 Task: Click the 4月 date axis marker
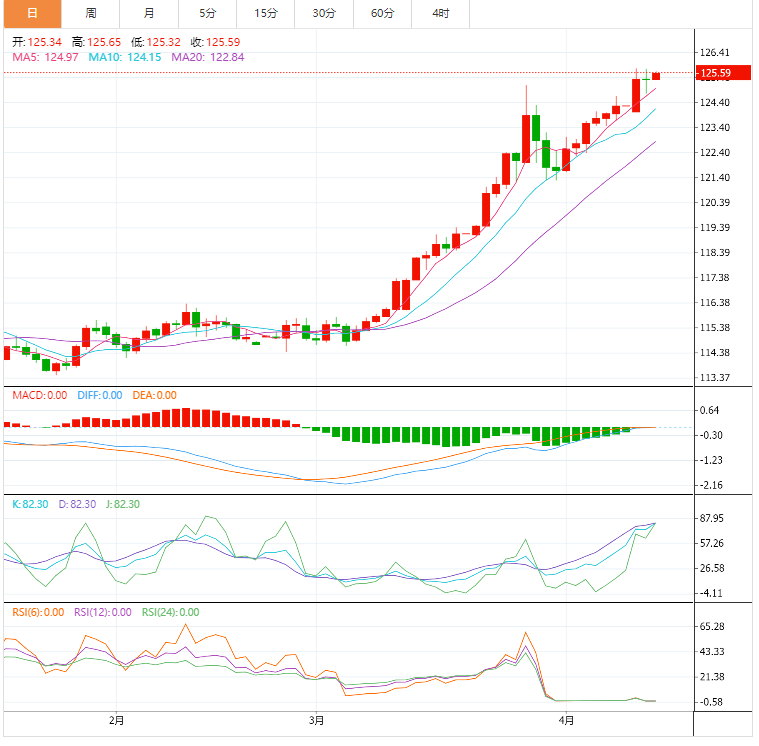[x=566, y=719]
